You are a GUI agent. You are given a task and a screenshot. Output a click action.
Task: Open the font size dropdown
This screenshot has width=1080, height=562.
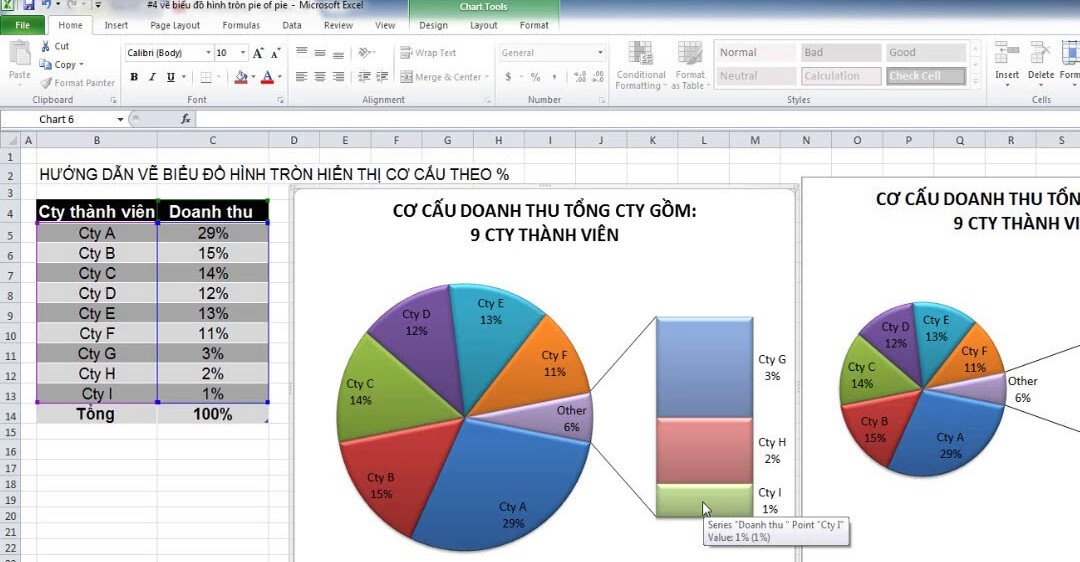pos(242,53)
